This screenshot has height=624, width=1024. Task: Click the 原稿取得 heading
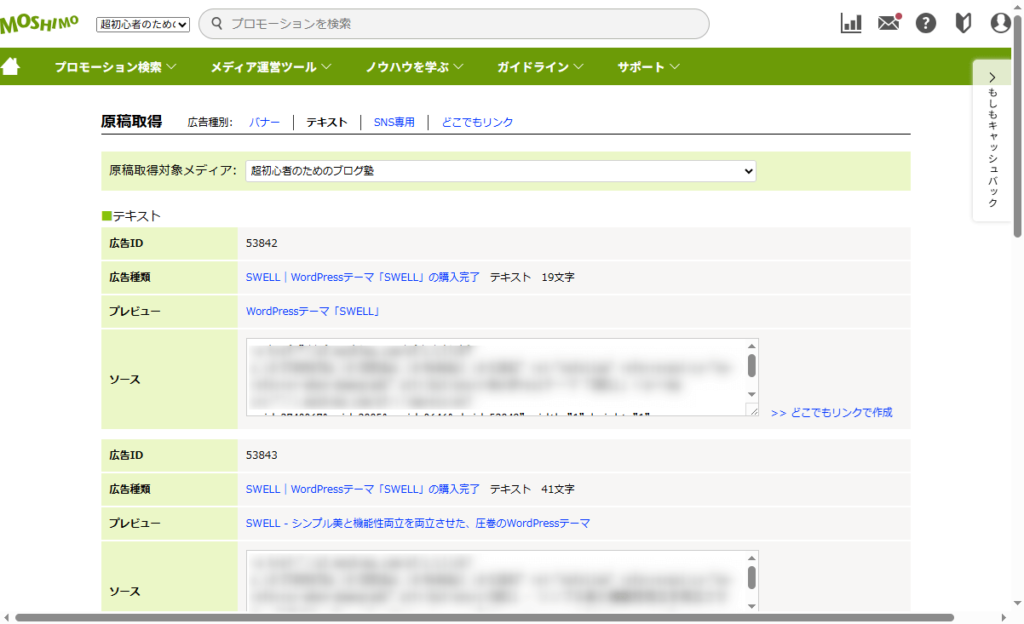point(131,121)
